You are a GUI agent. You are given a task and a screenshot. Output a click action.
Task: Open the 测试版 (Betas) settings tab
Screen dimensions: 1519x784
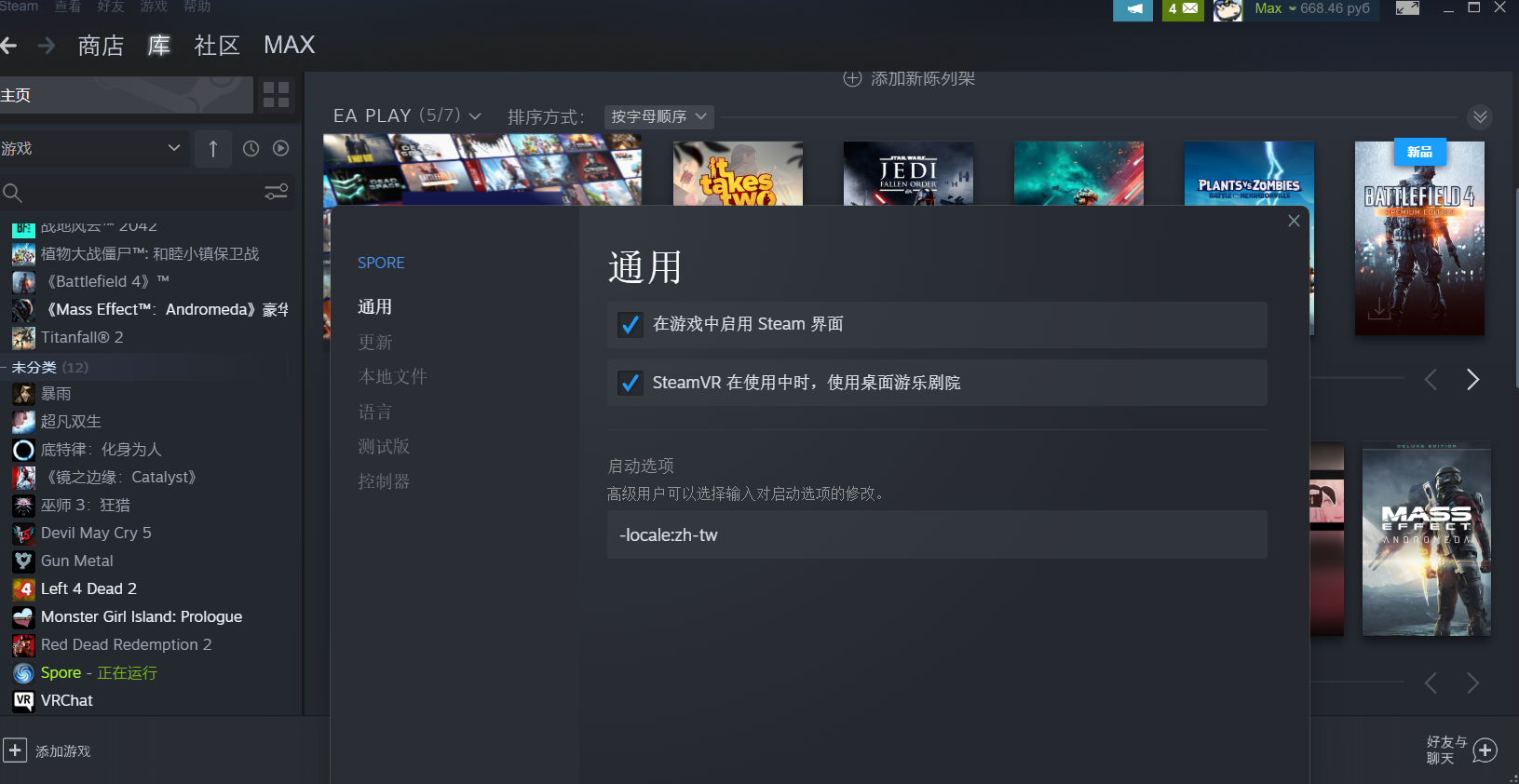click(x=384, y=447)
